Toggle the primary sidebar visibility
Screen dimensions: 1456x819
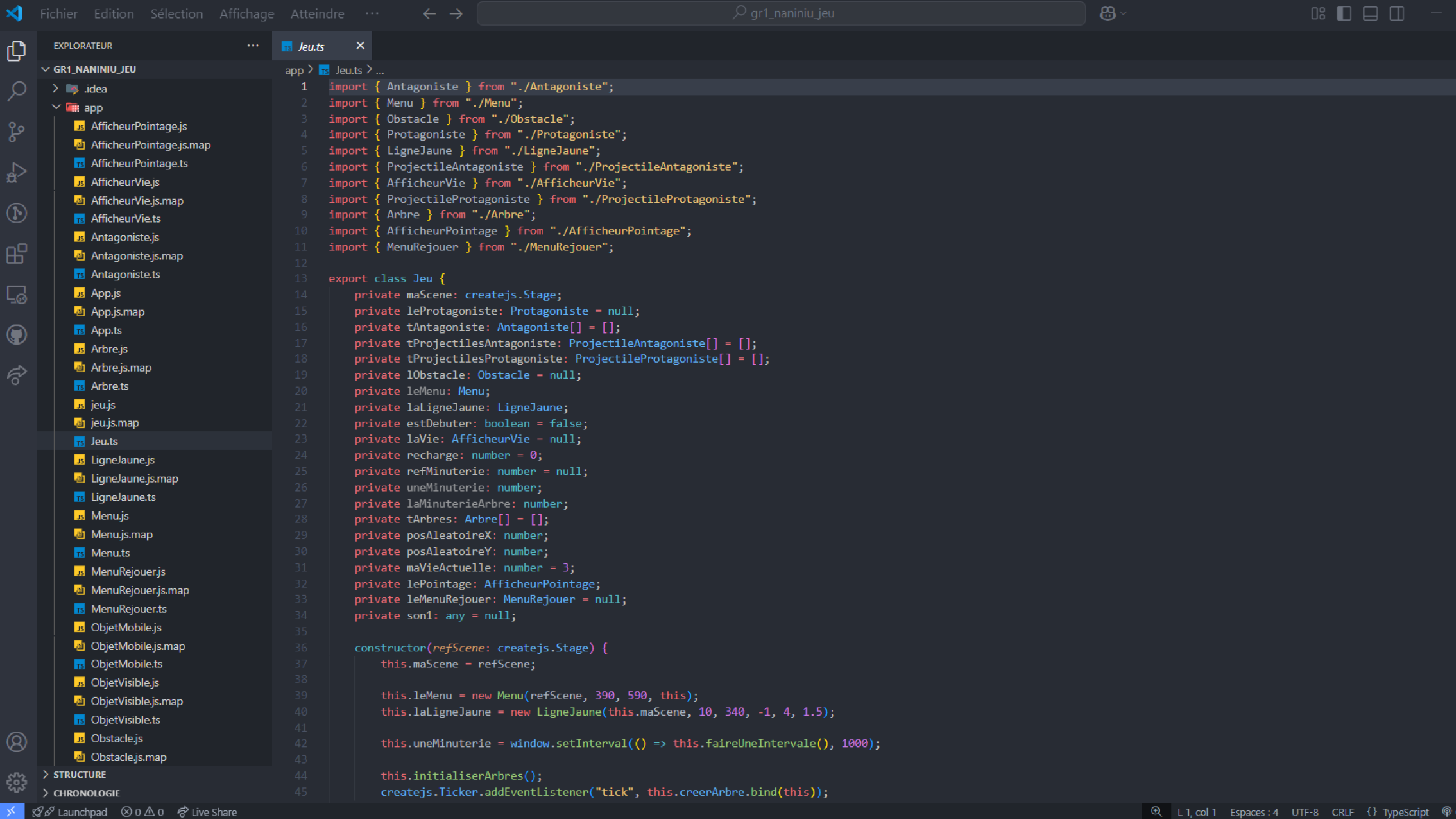pyautogui.click(x=1344, y=13)
